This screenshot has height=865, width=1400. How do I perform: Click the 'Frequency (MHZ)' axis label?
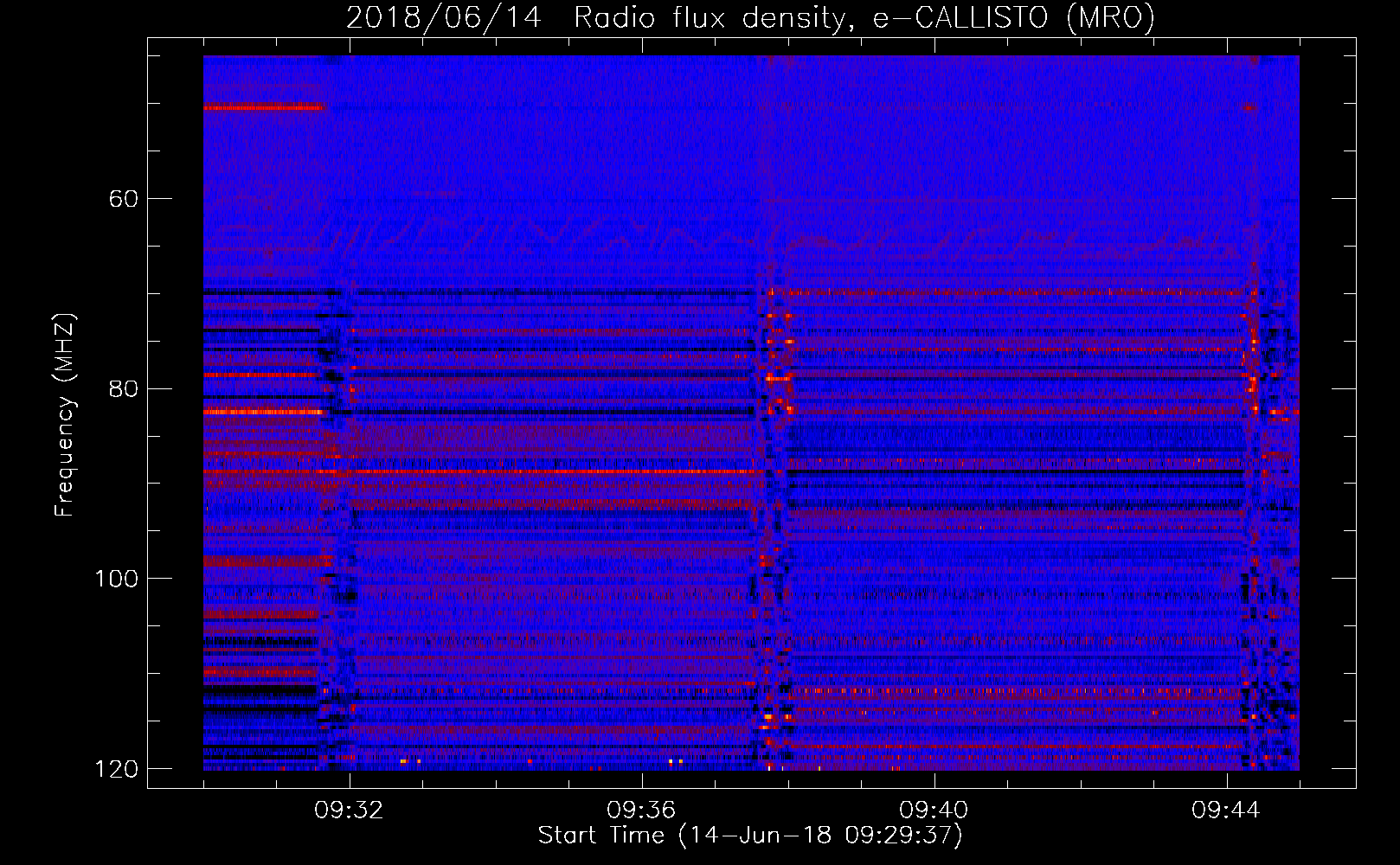(x=65, y=414)
